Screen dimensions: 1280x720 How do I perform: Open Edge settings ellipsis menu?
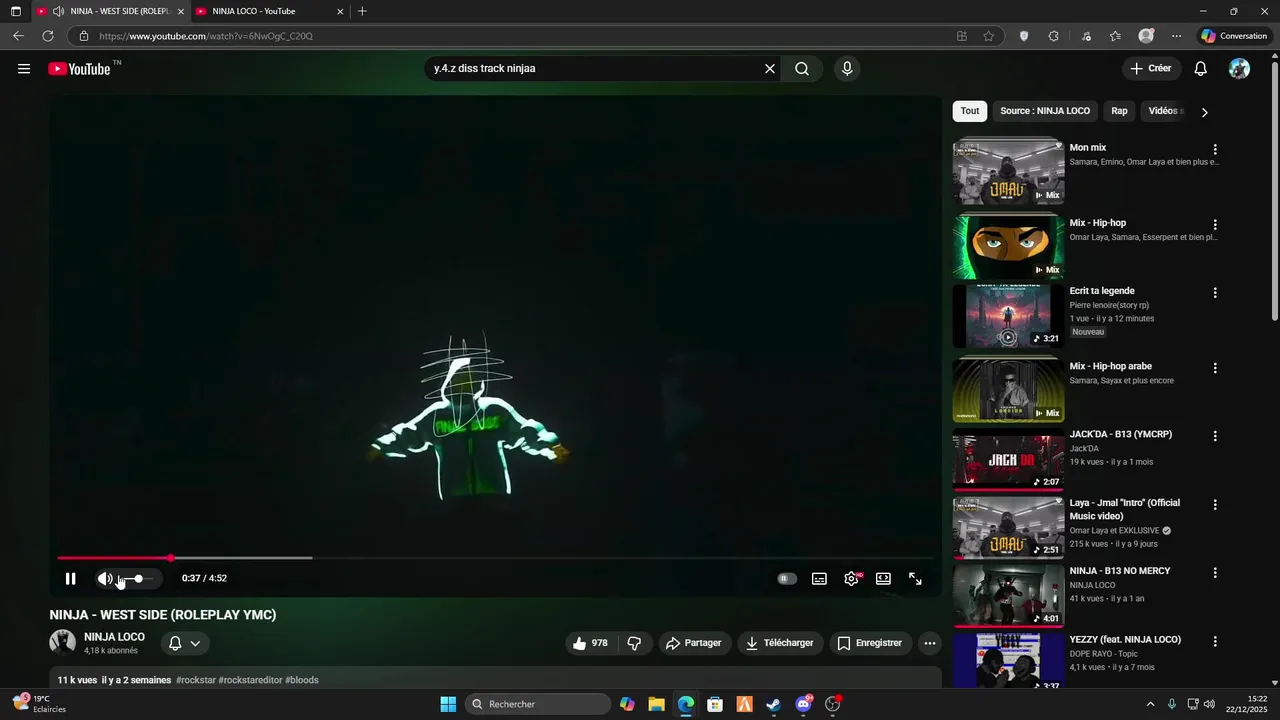click(1177, 36)
